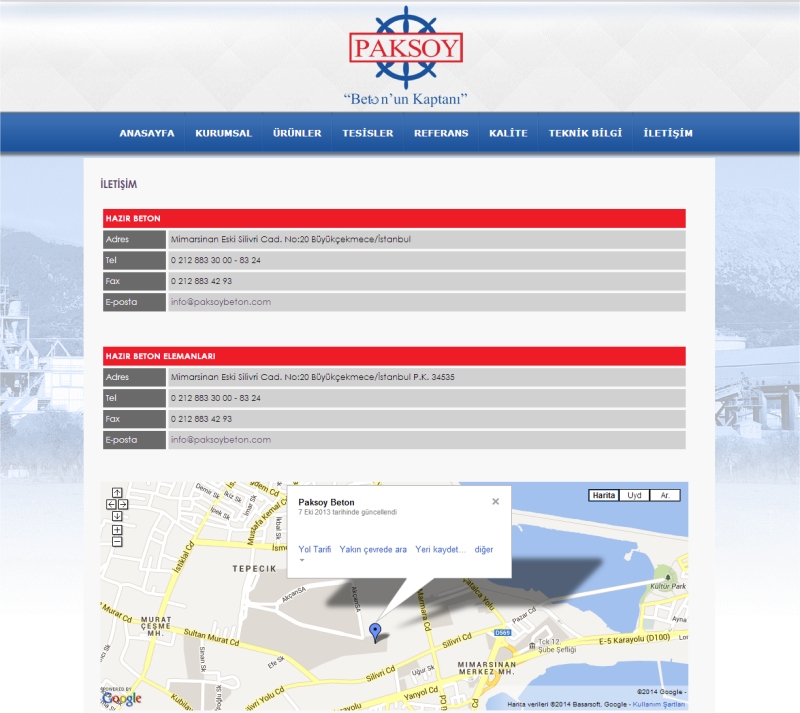Open the TEKNİK BİLGİ menu item
The width and height of the screenshot is (800, 713).
pyautogui.click(x=585, y=133)
